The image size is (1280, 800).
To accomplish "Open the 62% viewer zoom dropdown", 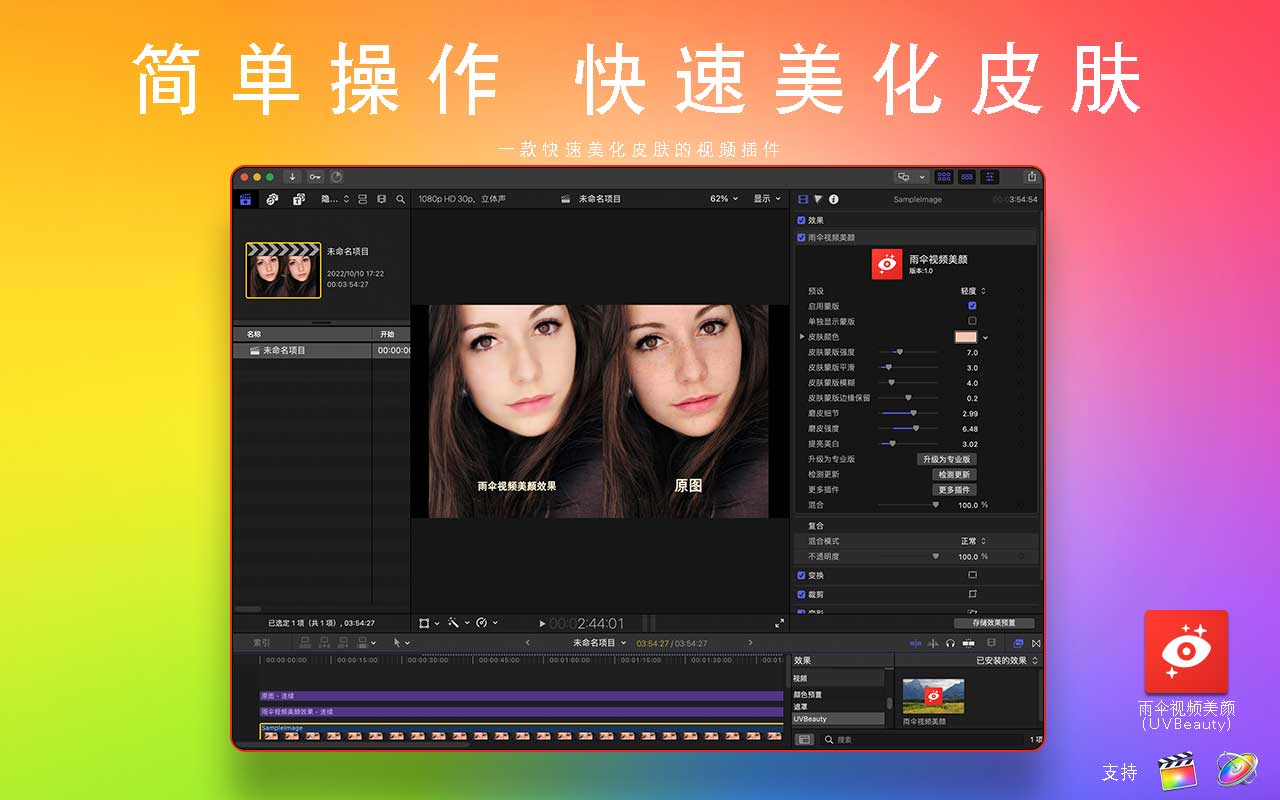I will (x=724, y=199).
